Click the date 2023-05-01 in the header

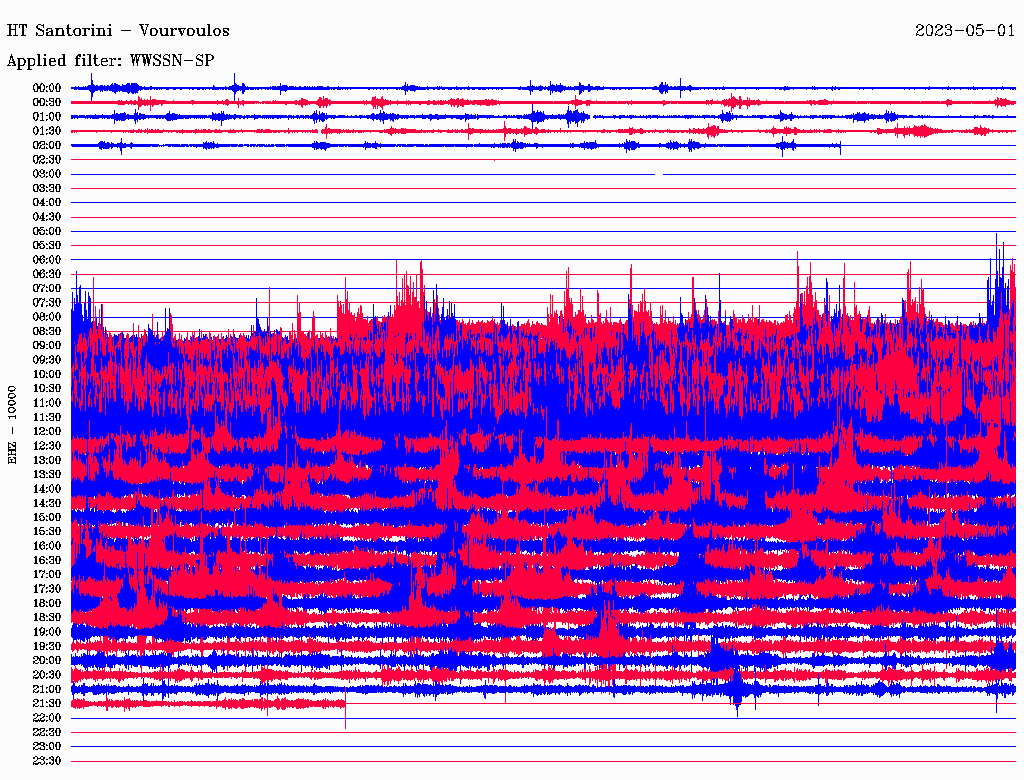coord(964,30)
